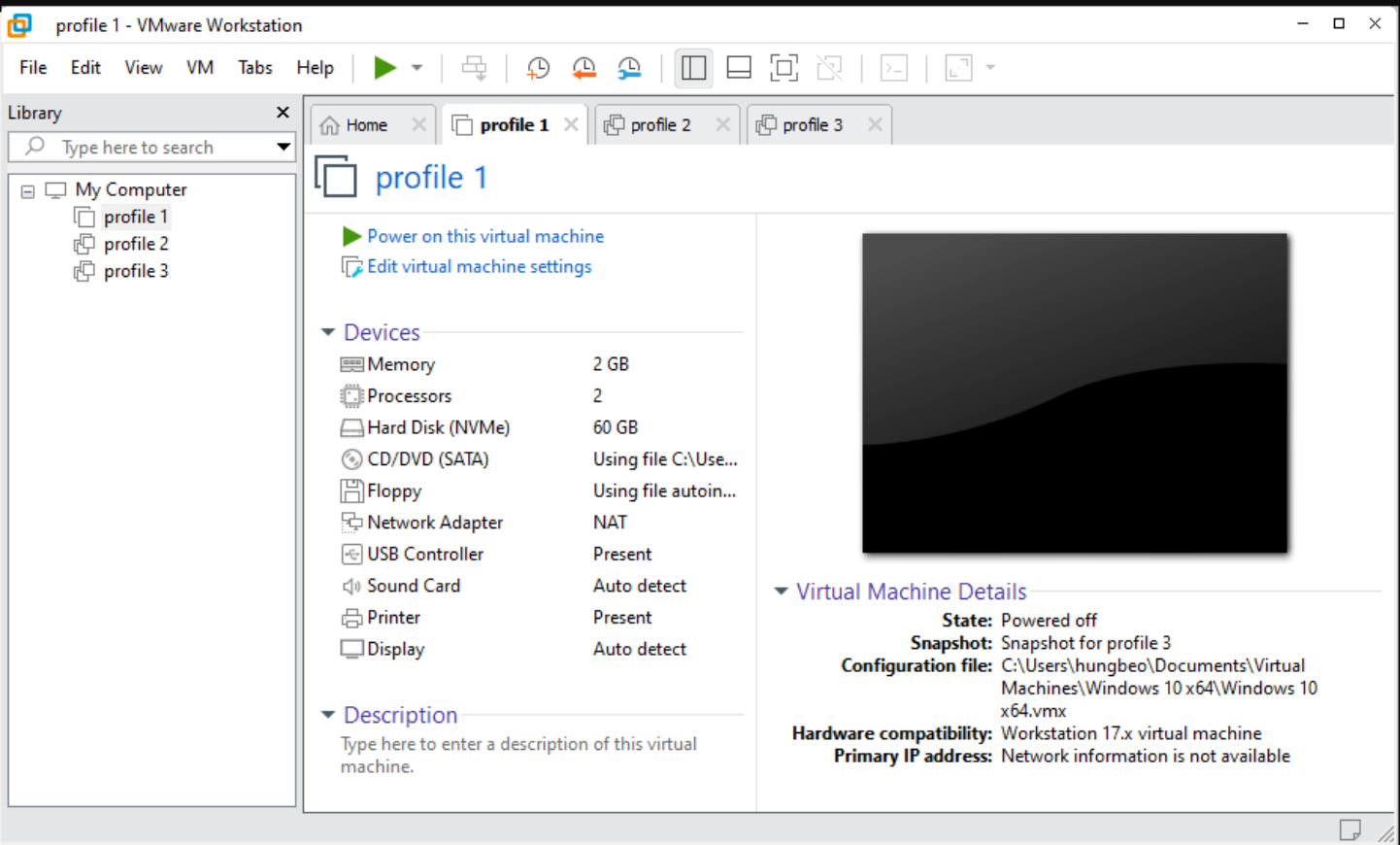Open the stretch options dropdown arrow in toolbar

click(990, 68)
